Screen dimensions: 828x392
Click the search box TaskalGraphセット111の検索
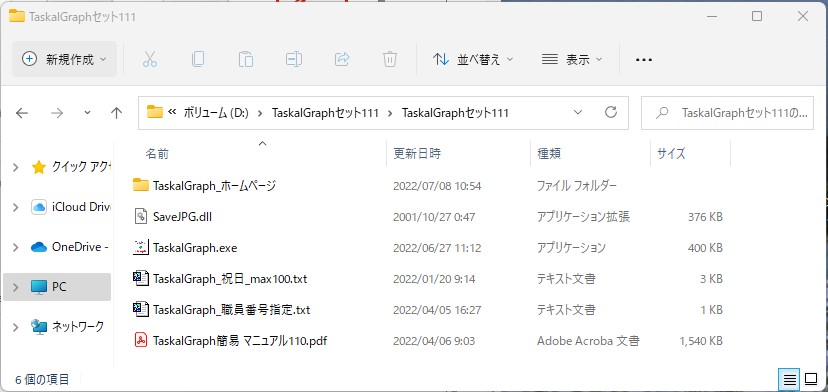click(x=727, y=113)
